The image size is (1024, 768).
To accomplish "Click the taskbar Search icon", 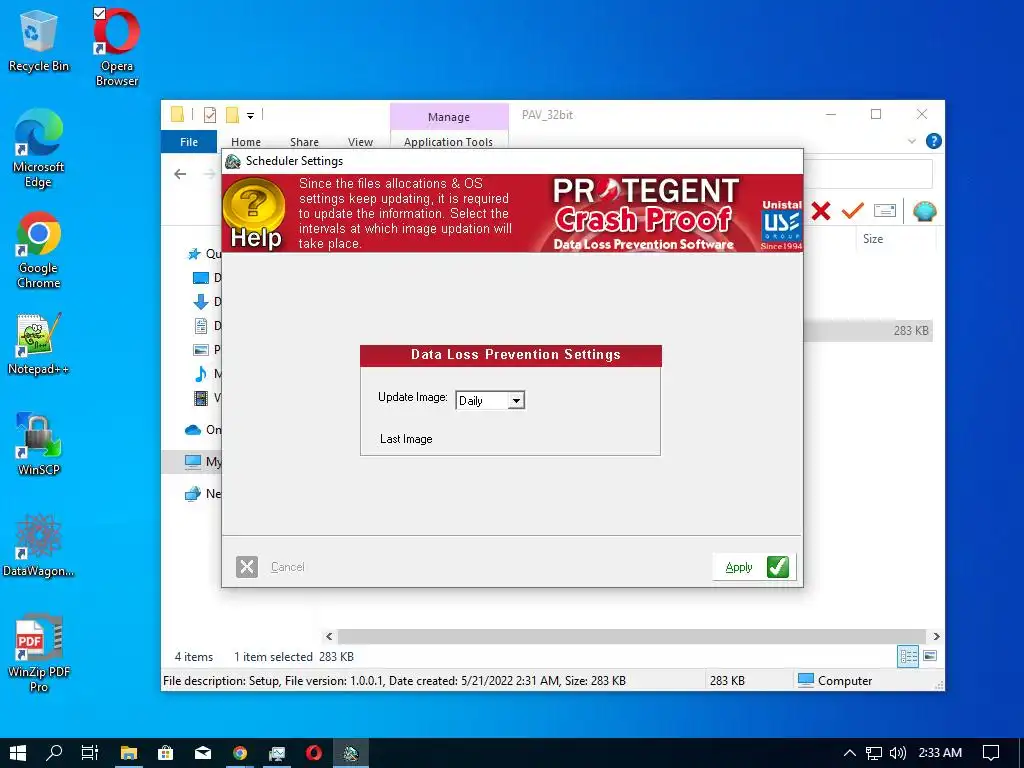I will (x=54, y=753).
